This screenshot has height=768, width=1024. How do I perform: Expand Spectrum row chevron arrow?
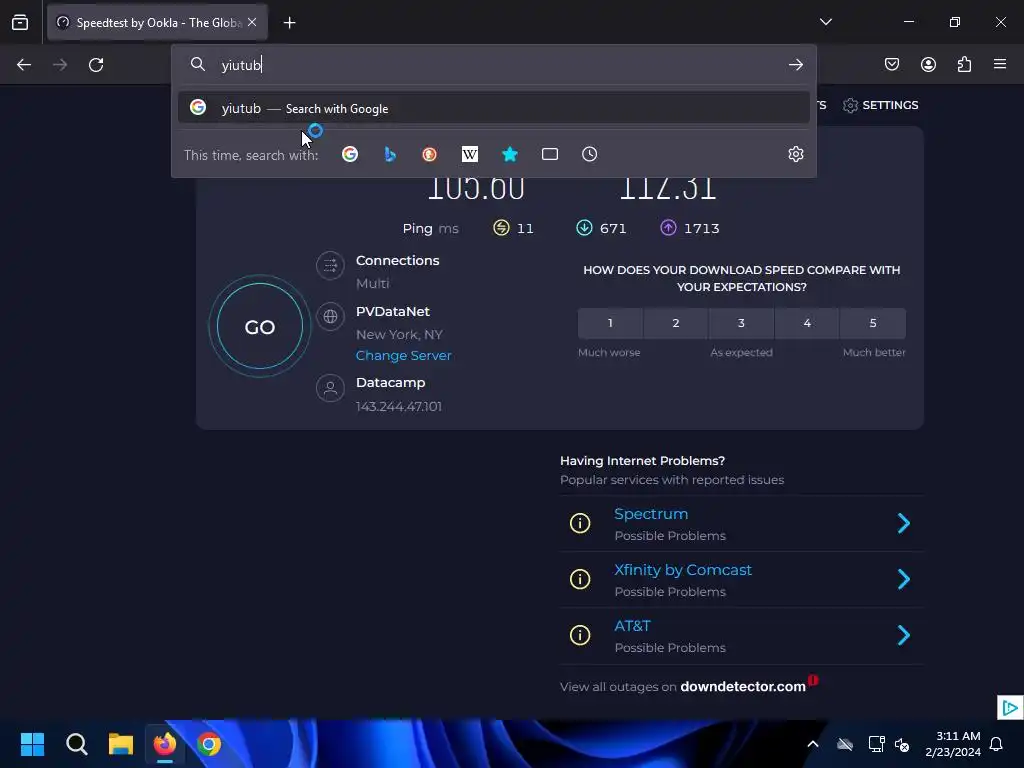[904, 523]
